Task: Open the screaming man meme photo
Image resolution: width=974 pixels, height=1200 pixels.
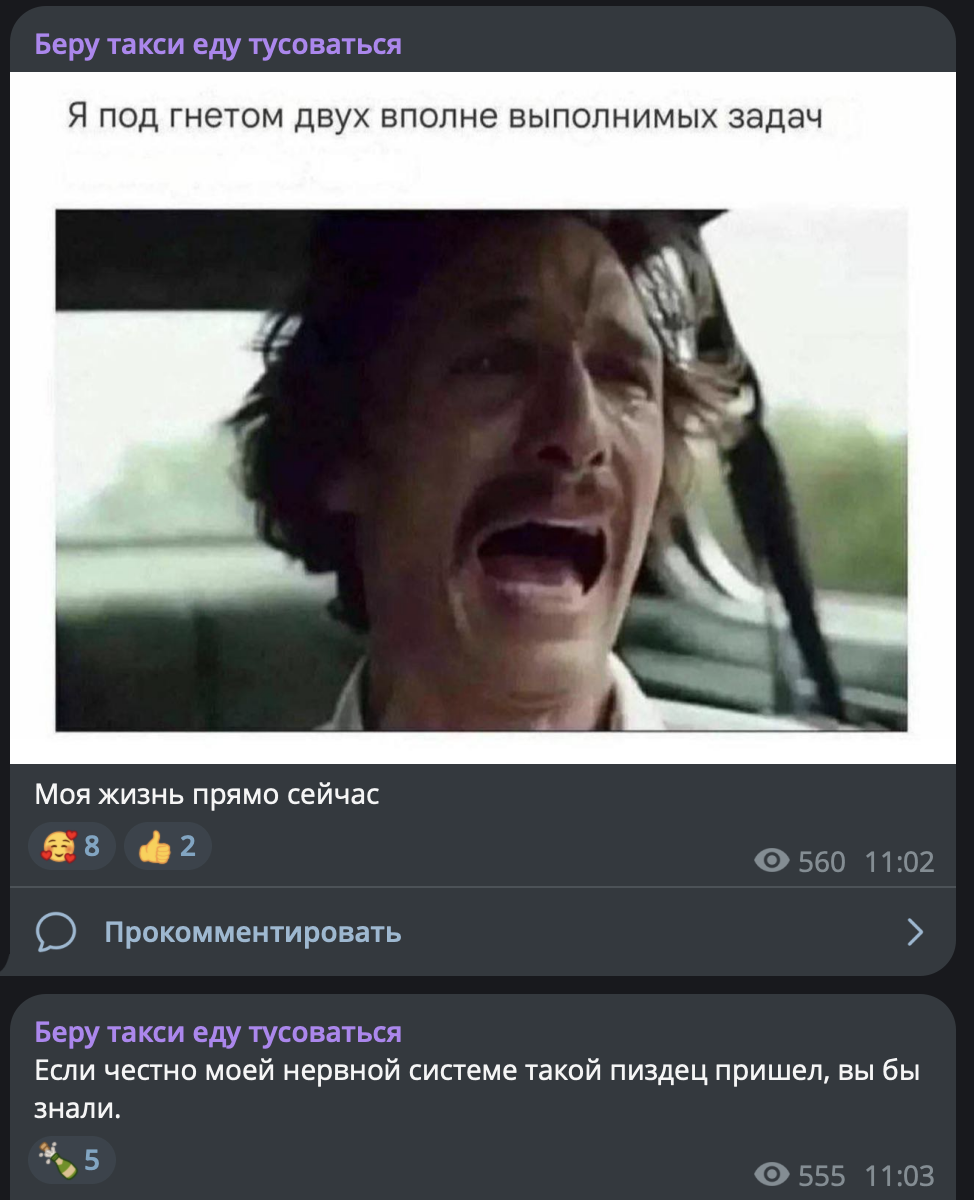Action: point(482,470)
